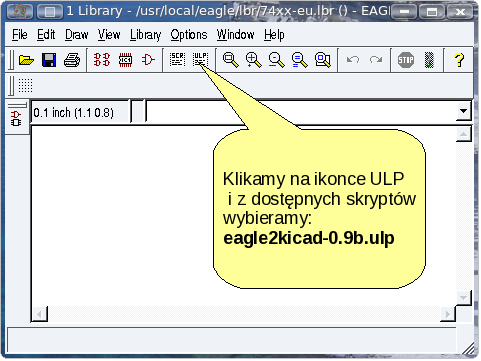Open help with the yellow question mark
The image size is (481, 361).
coord(459,60)
